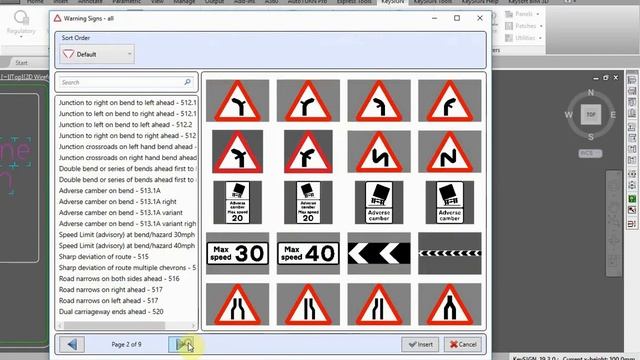Select road narrows on left sign thumbnail

pos(379,304)
